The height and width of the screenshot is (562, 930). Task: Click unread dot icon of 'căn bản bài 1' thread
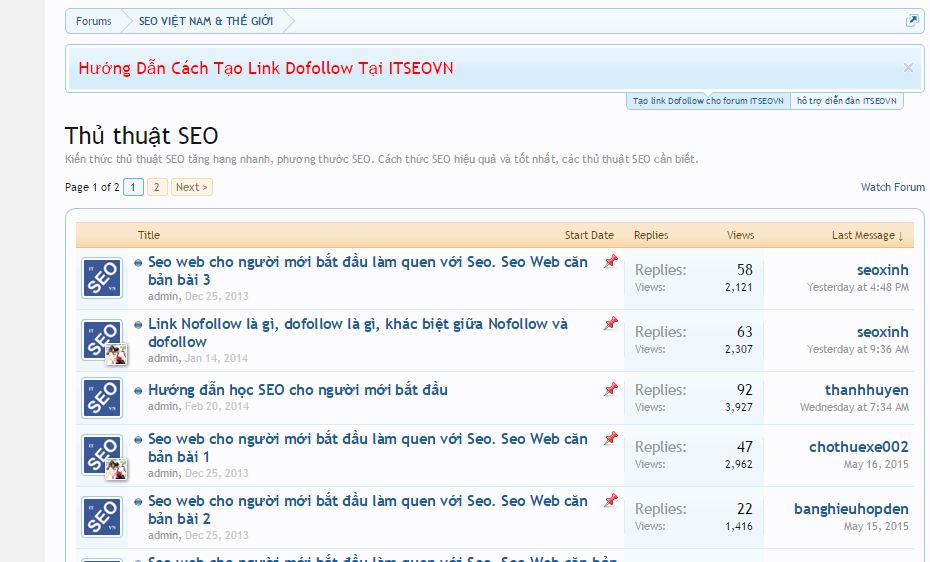(x=138, y=440)
